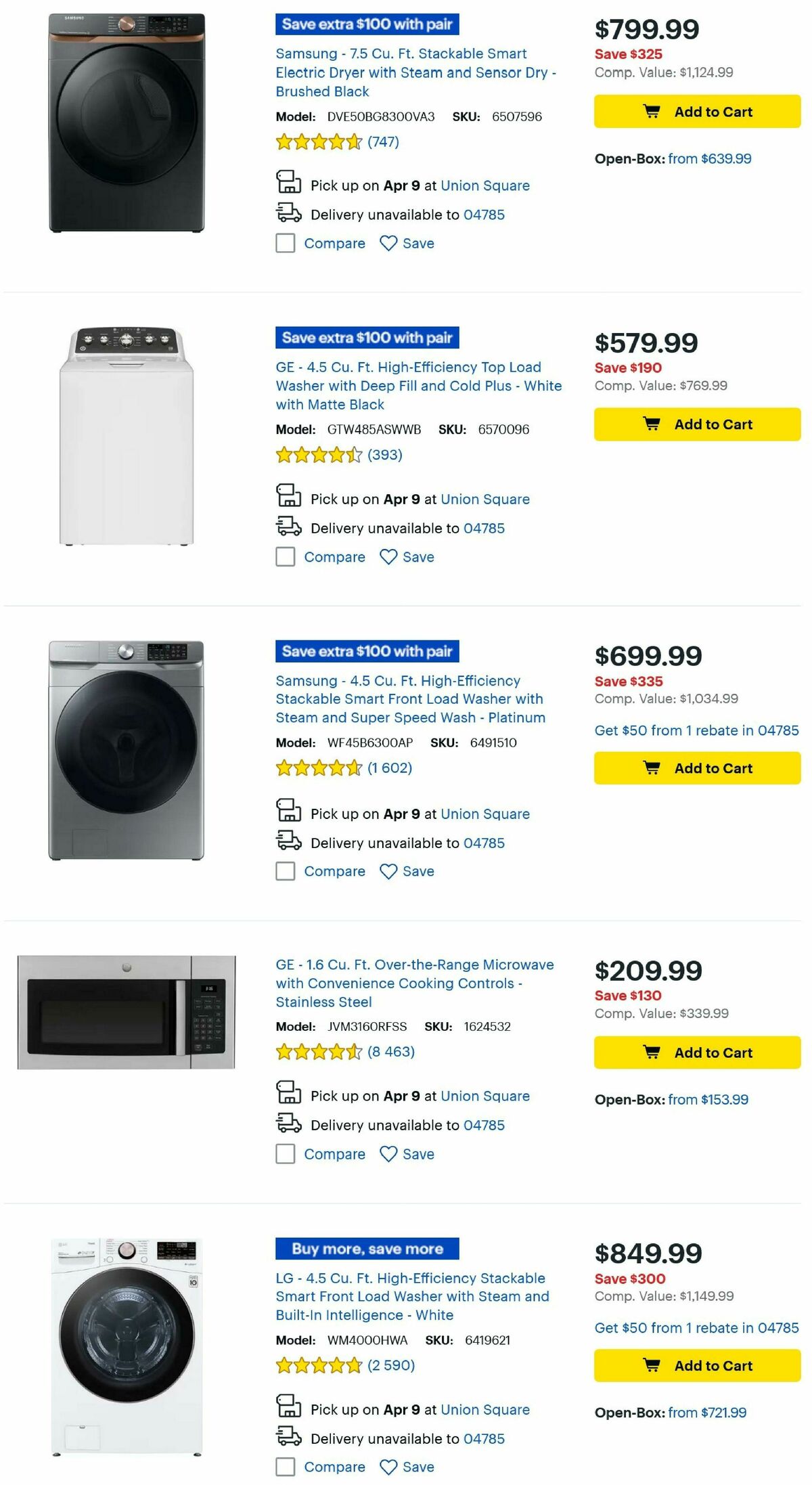Open the Samsung dryer review count link (747)
The height and width of the screenshot is (1485, 812).
(383, 142)
